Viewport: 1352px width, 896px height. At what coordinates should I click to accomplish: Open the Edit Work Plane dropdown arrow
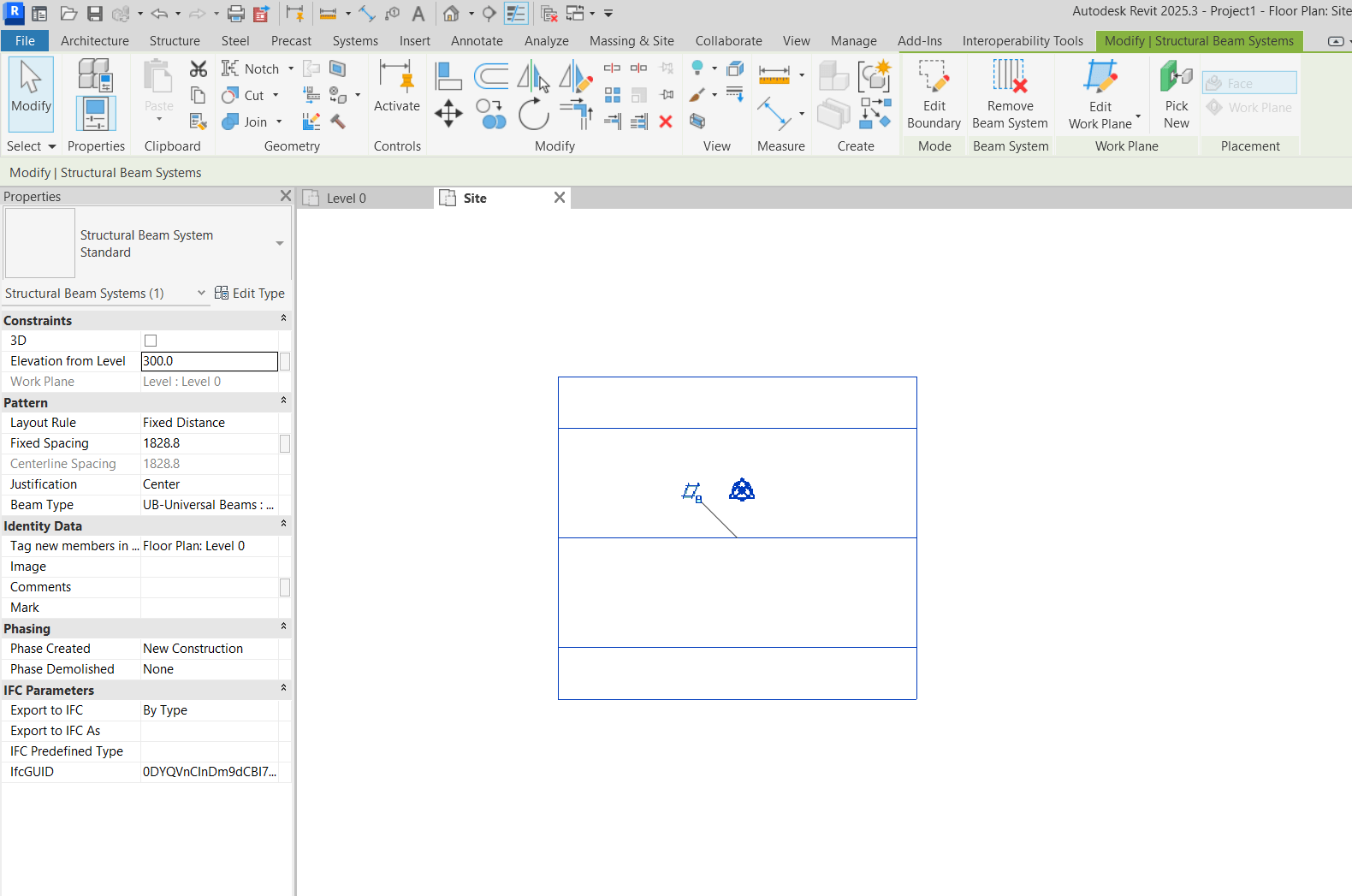pyautogui.click(x=1138, y=116)
